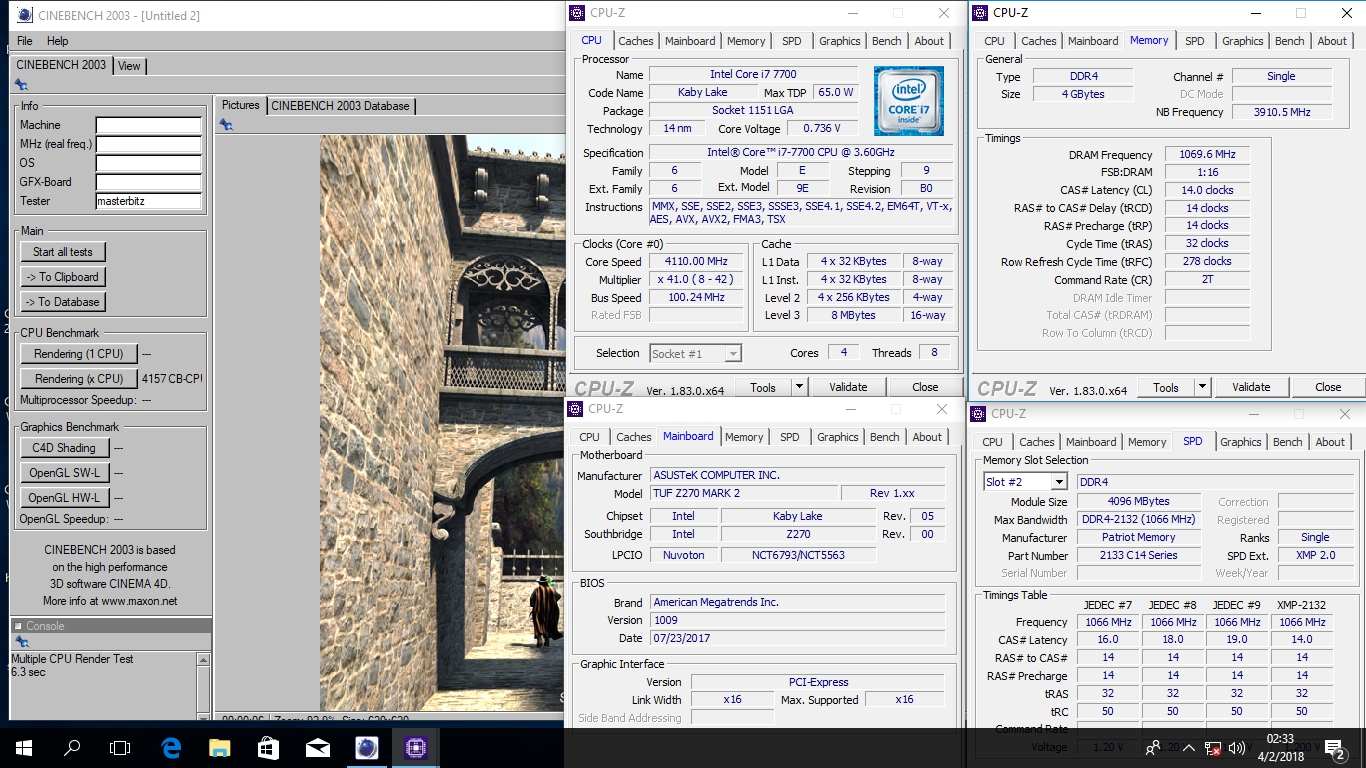Click Start all tests button
The height and width of the screenshot is (768, 1366).
tap(63, 252)
